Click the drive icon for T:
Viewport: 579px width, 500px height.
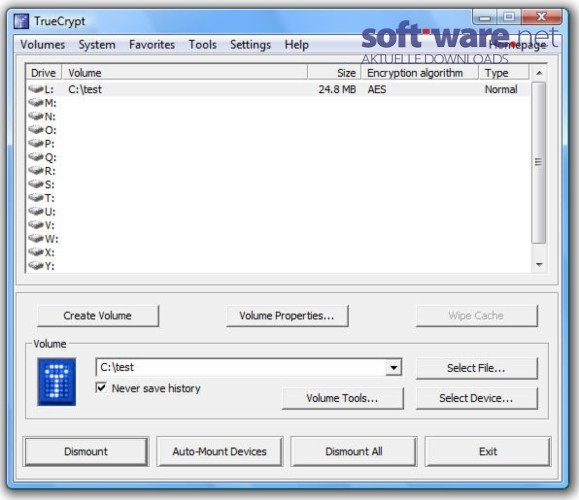tap(36, 198)
